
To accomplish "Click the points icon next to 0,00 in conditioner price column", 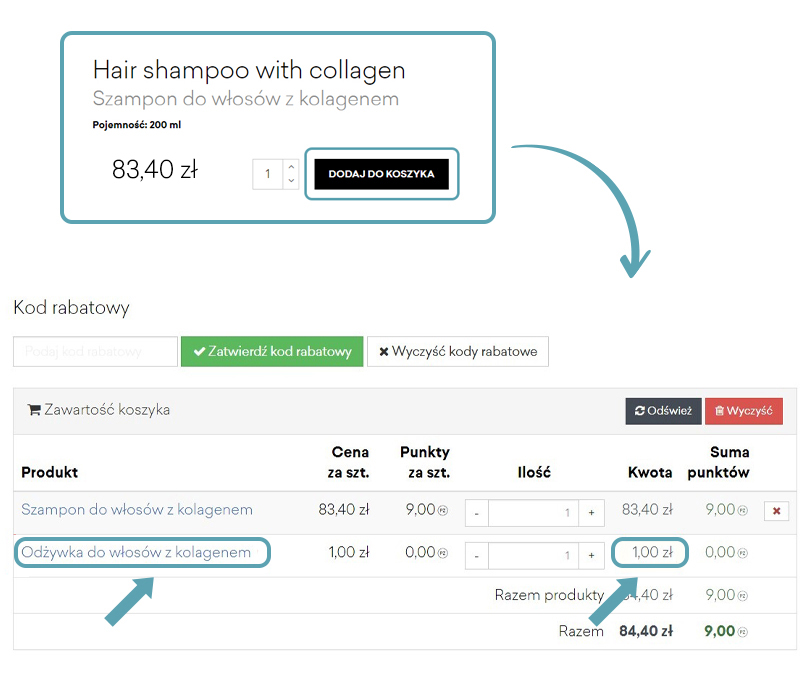I will 443,552.
